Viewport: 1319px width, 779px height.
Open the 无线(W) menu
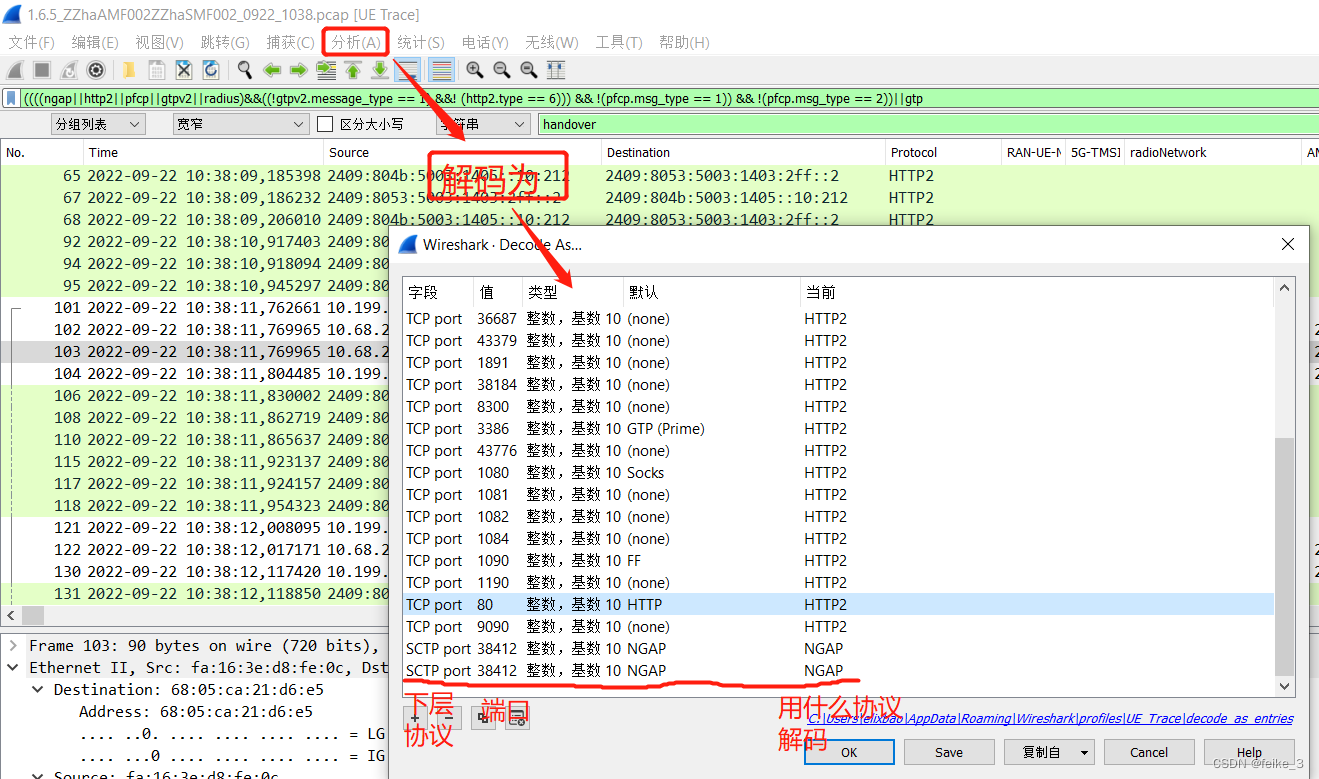(x=552, y=42)
